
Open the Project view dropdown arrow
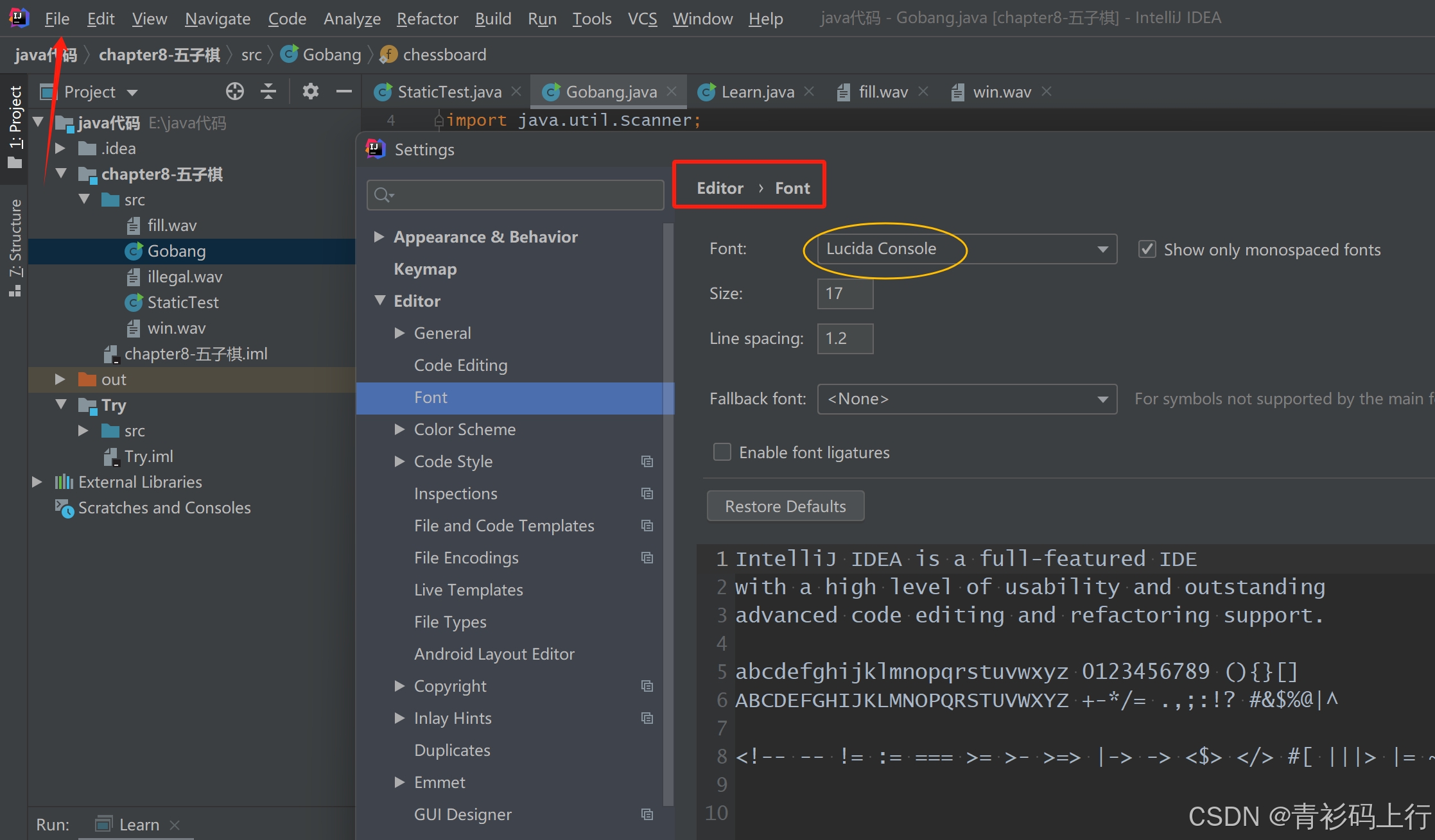132,92
